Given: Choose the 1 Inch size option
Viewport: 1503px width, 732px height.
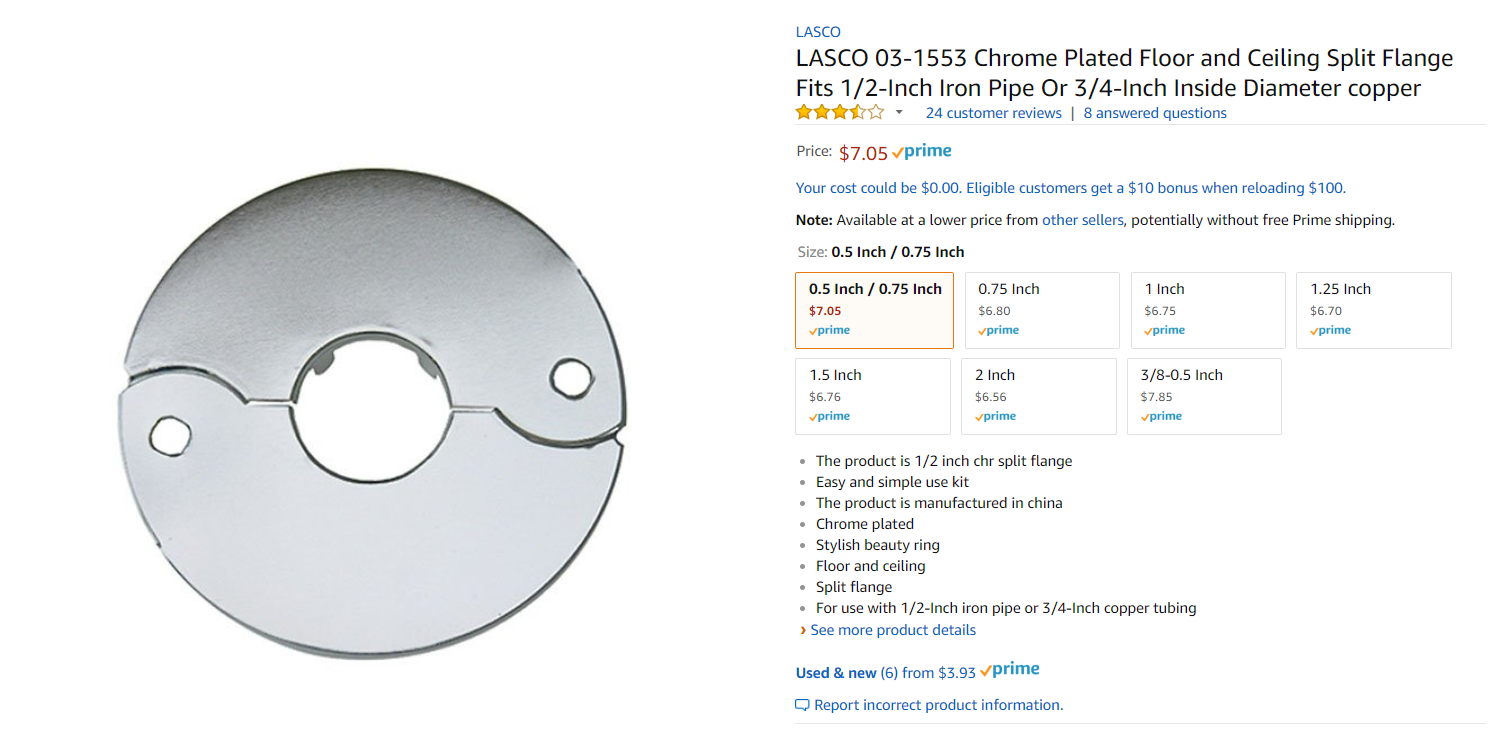Looking at the screenshot, I should tap(1208, 310).
